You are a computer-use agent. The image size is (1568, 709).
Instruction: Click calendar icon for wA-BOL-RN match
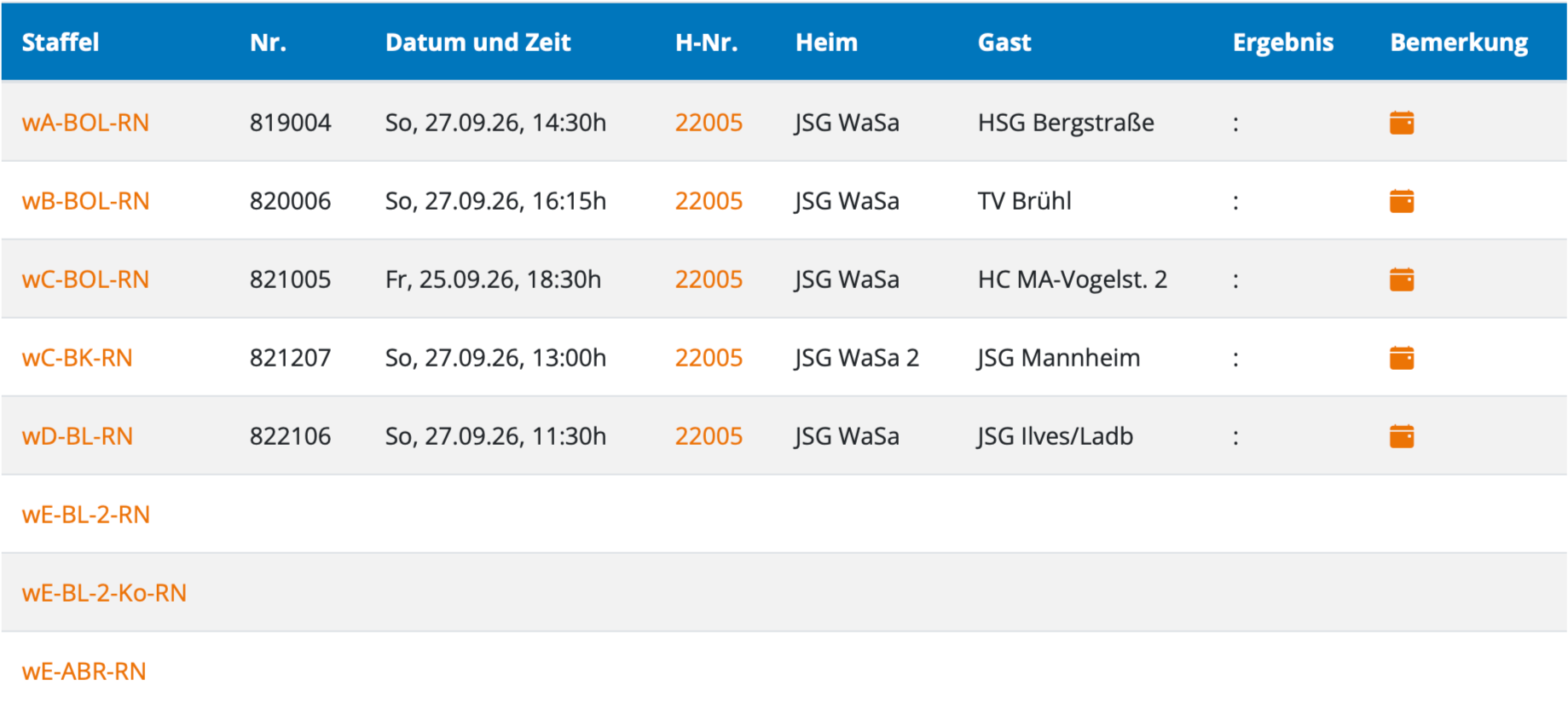(x=1401, y=123)
